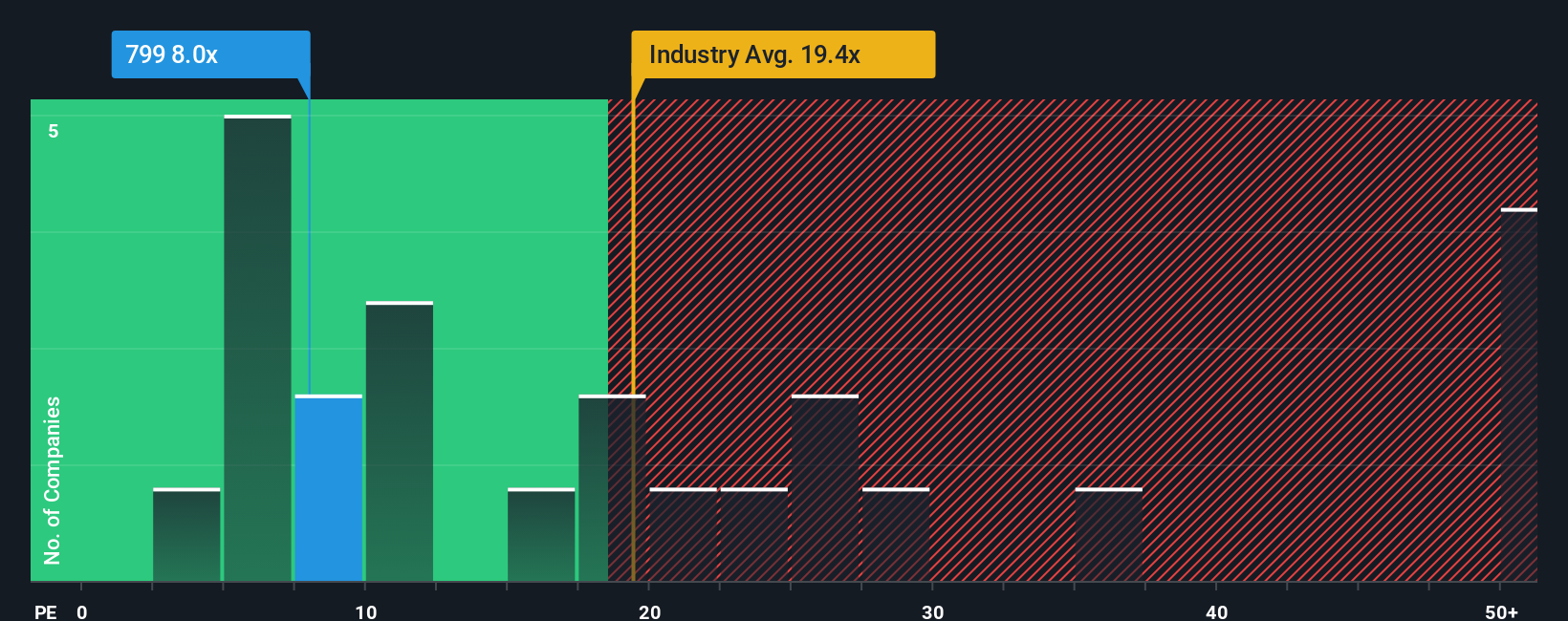
Task: Click the '0' x-axis tick label
Action: [82, 612]
